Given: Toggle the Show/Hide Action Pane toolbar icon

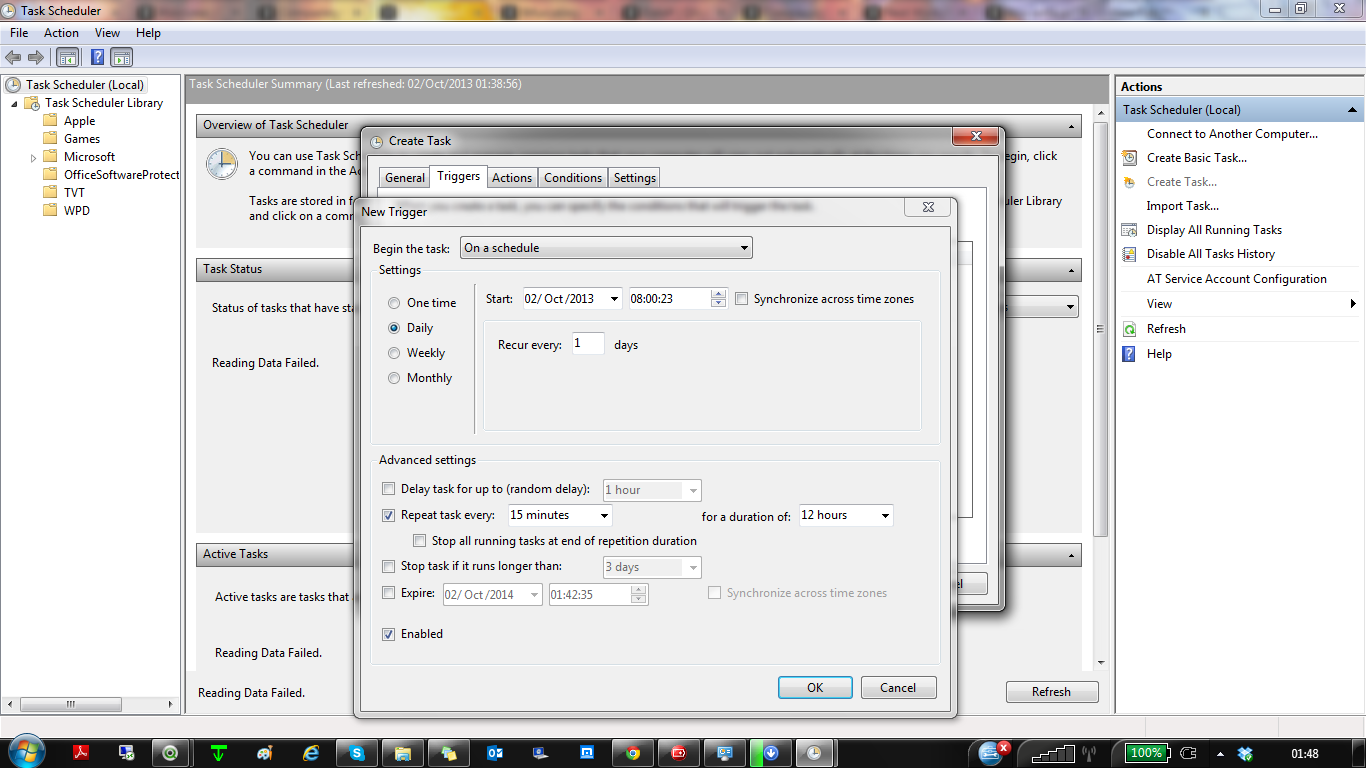Looking at the screenshot, I should pyautogui.click(x=122, y=58).
